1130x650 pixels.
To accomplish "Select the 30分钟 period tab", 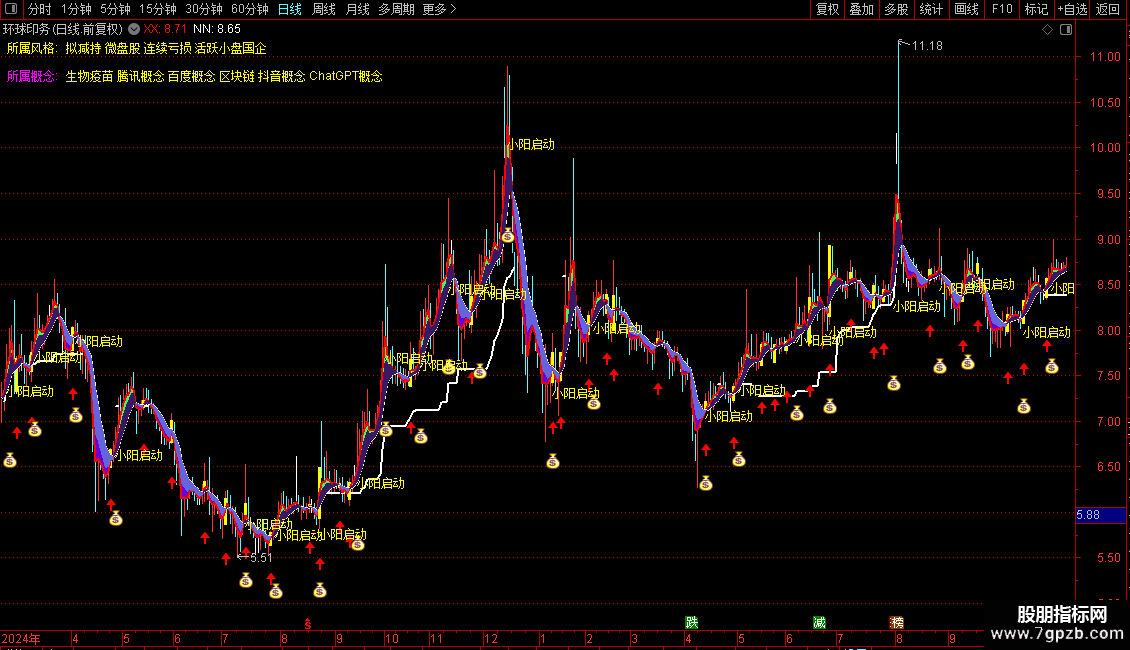I will [204, 9].
